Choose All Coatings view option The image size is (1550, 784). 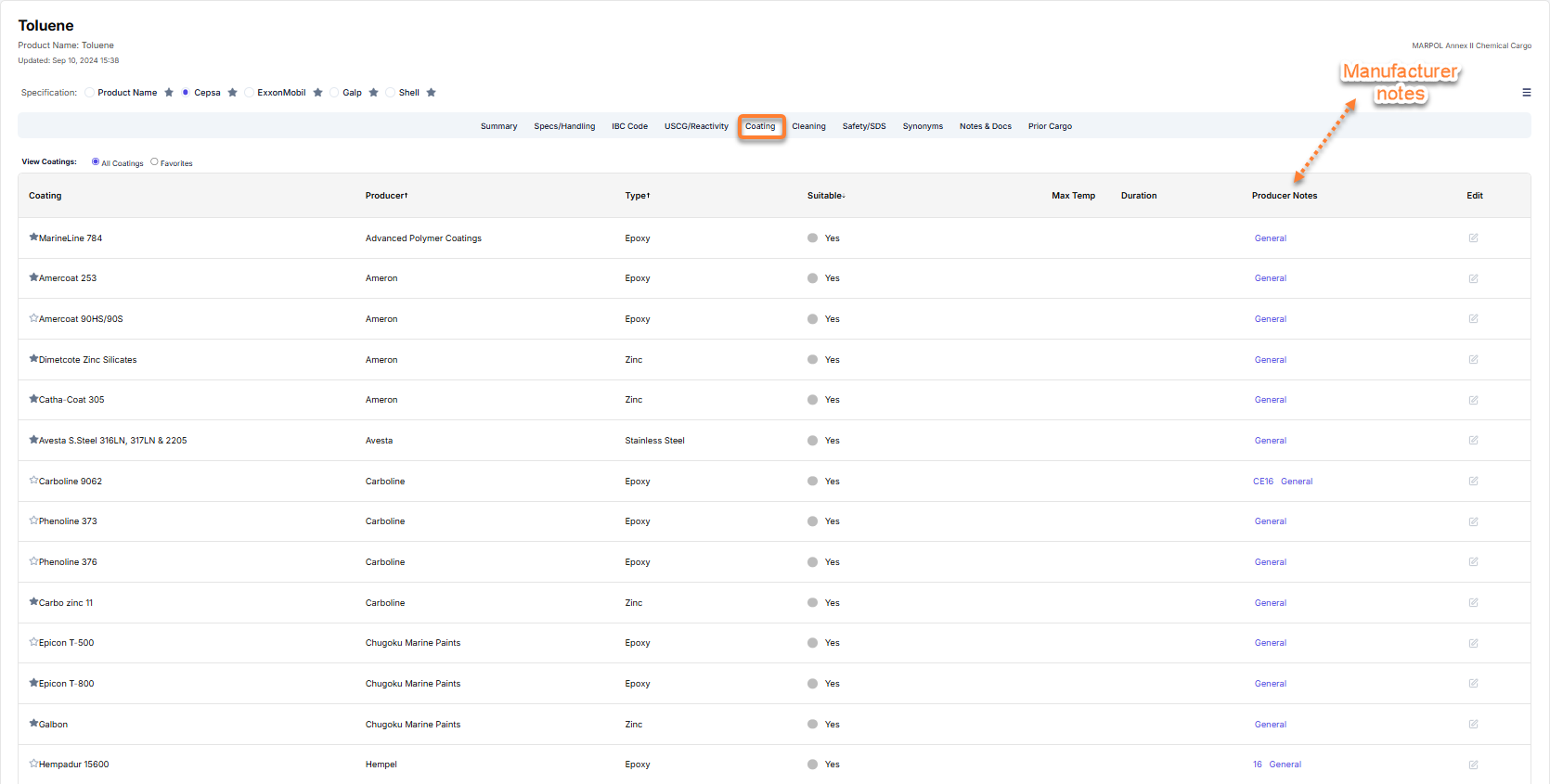click(x=96, y=162)
